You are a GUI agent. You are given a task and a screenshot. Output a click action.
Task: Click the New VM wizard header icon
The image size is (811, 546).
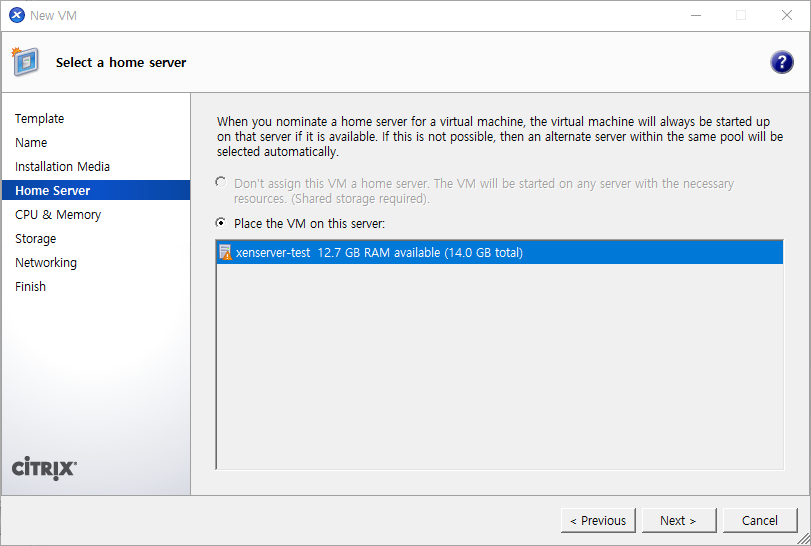pos(25,62)
